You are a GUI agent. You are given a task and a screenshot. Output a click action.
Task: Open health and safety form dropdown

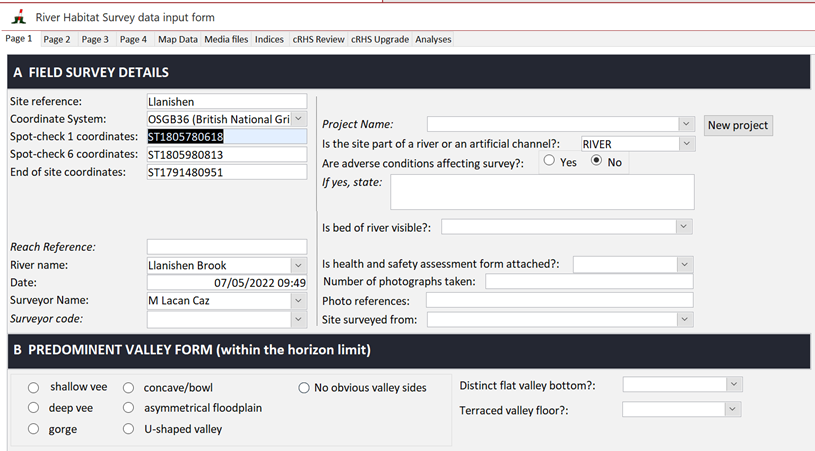coord(685,264)
